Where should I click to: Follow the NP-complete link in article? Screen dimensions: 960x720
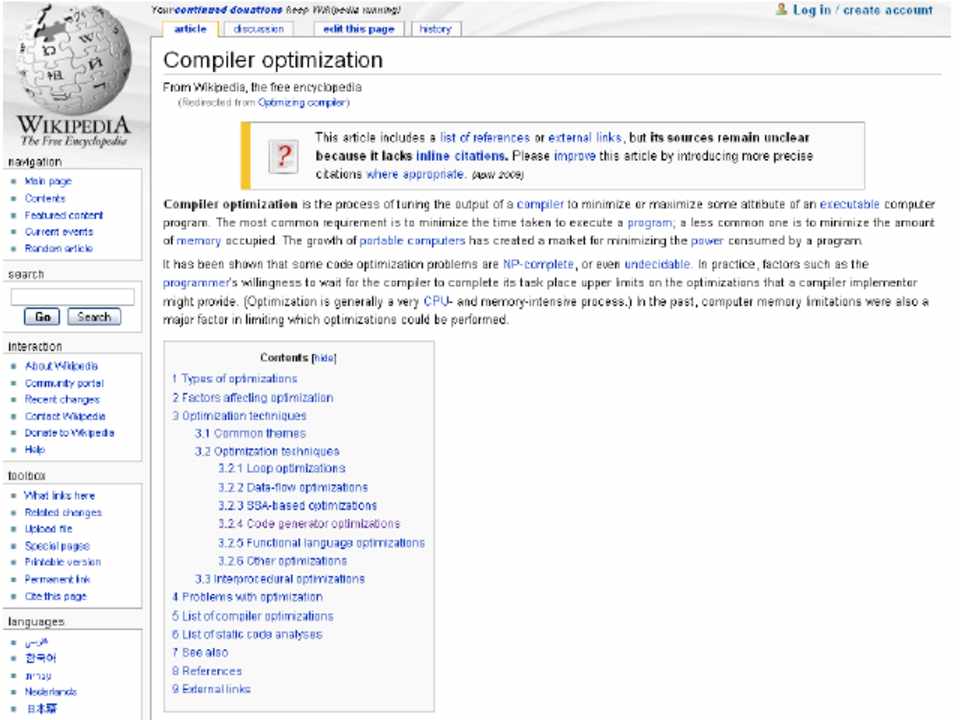537,264
